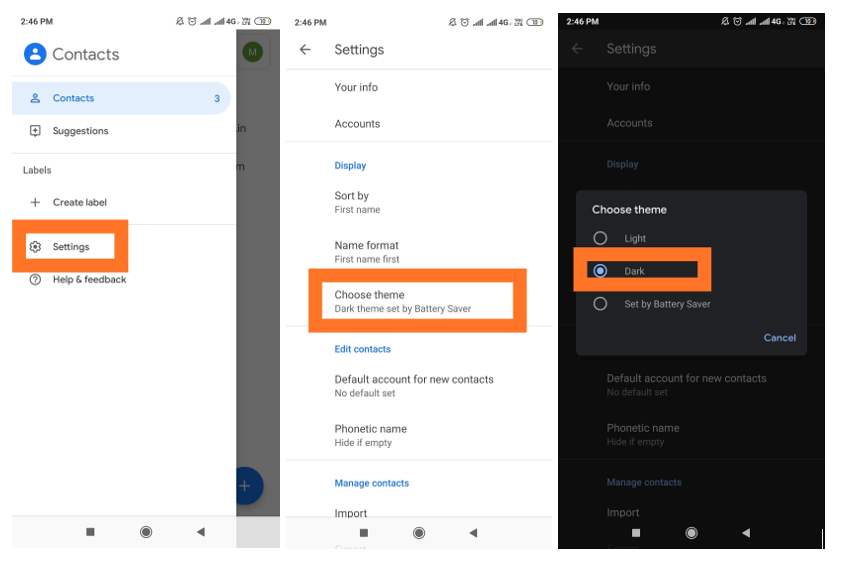Select the Light theme radio button
The width and height of the screenshot is (862, 578).
click(600, 238)
